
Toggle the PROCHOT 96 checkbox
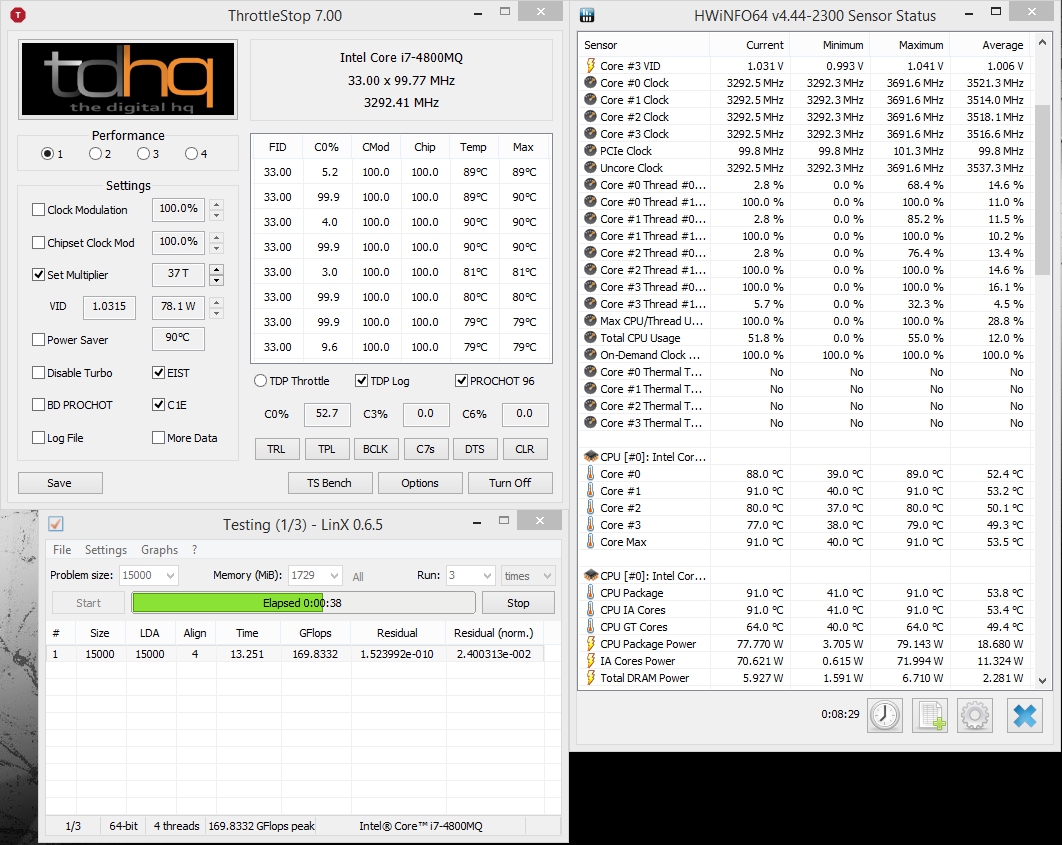coord(461,381)
